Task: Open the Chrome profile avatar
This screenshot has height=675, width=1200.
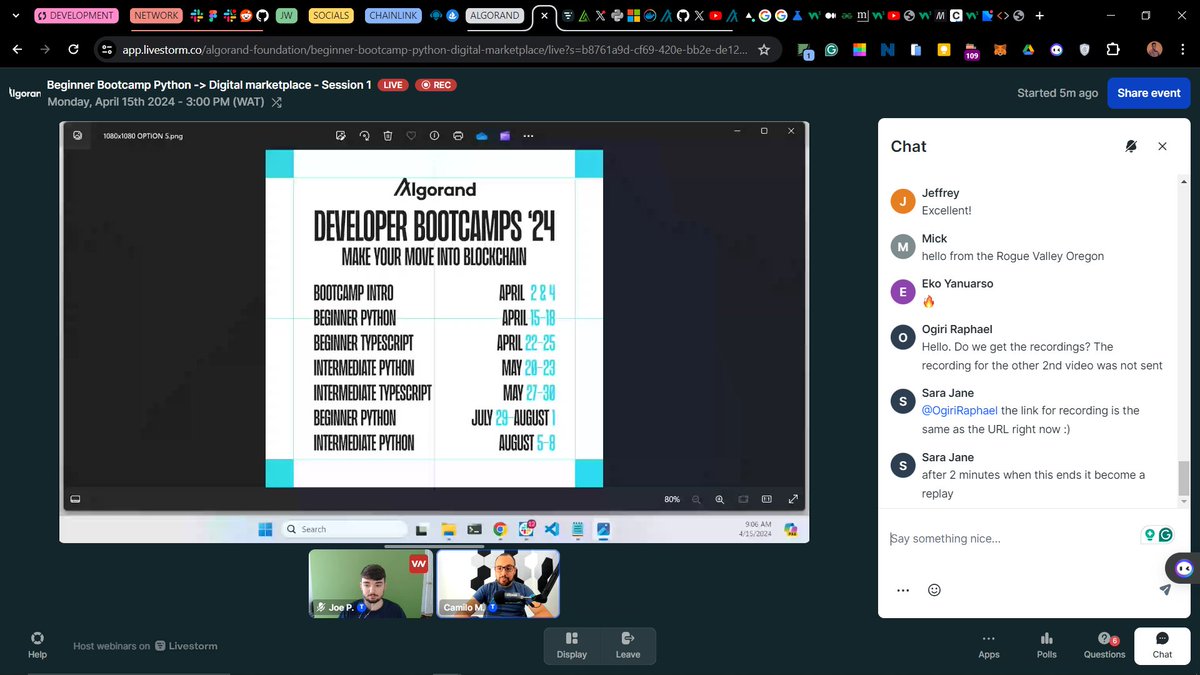Action: [1155, 50]
